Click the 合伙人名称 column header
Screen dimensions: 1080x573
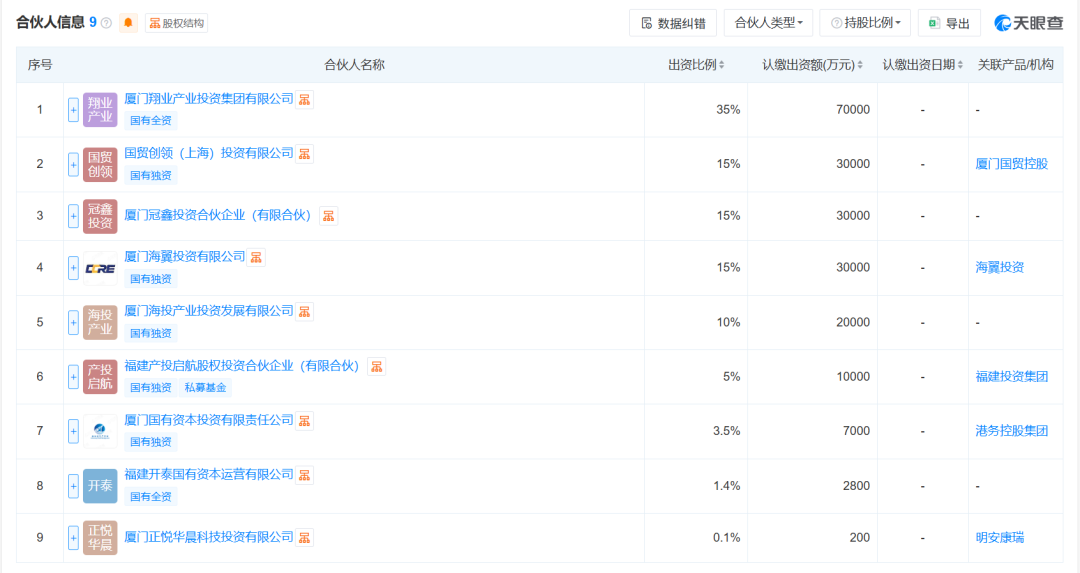[x=354, y=65]
